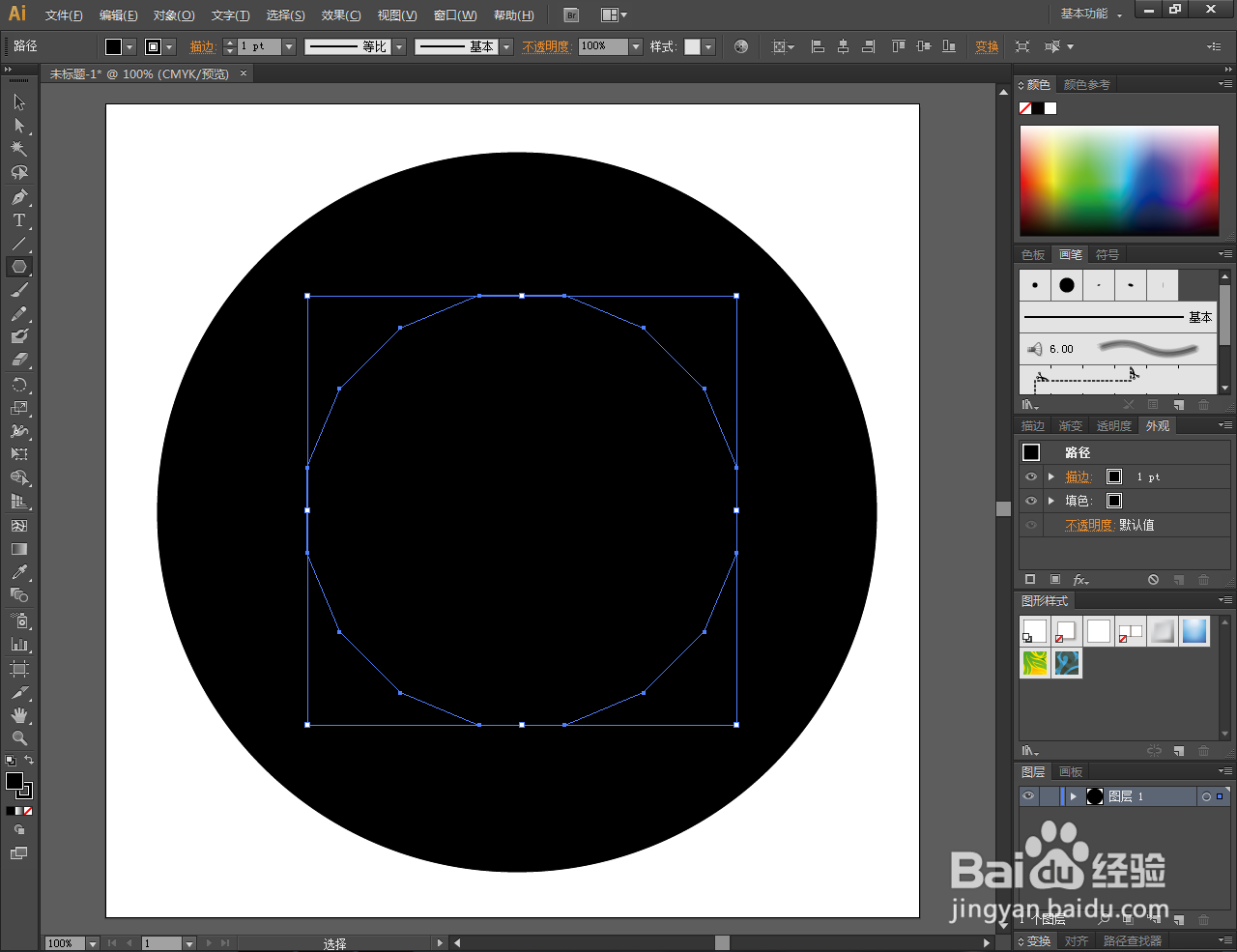The height and width of the screenshot is (952, 1237).
Task: Select the Selection tool arrow
Action: pos(18,101)
